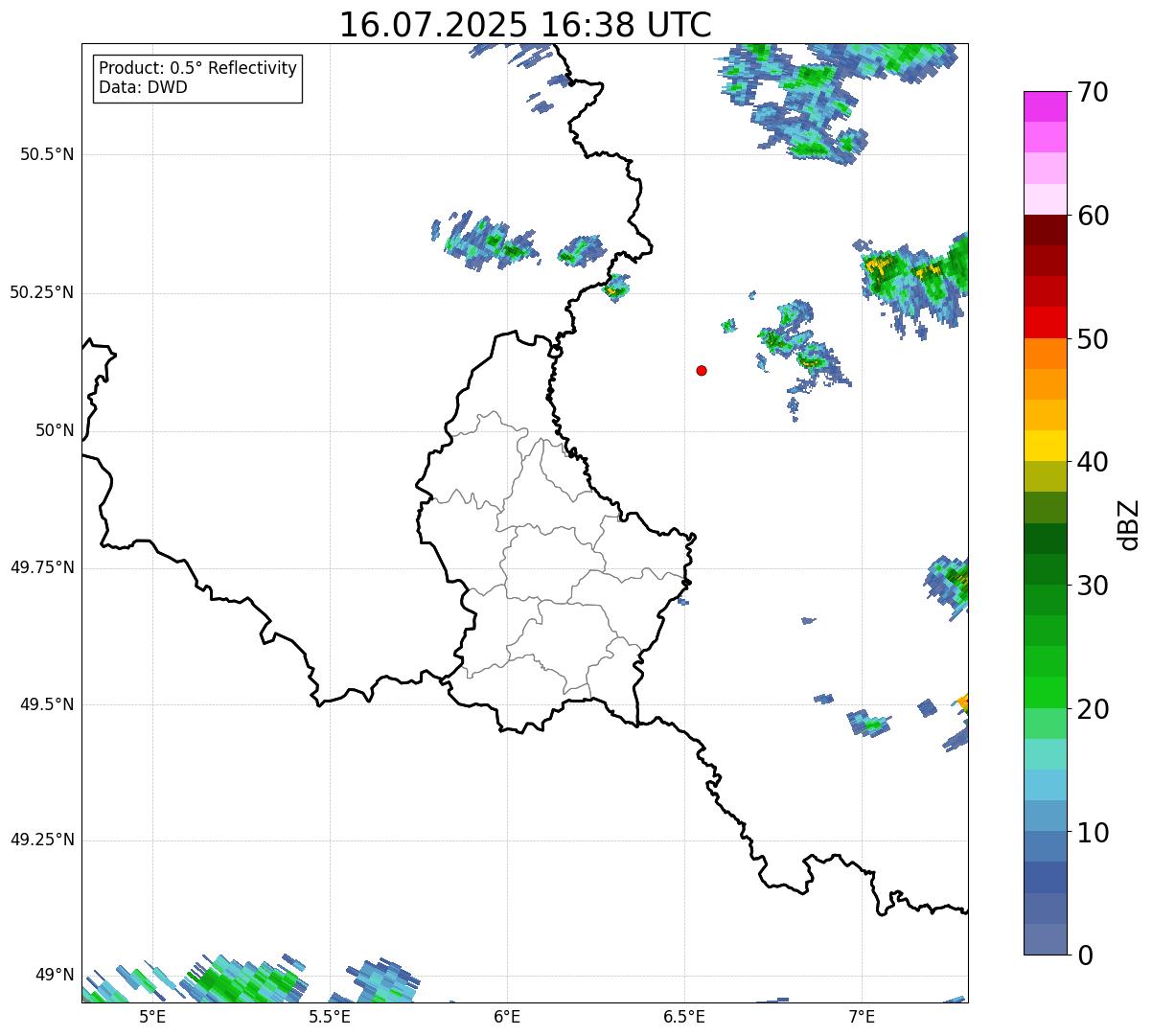Click the latitude label 50°N
The height and width of the screenshot is (1036, 1152).
(x=55, y=430)
